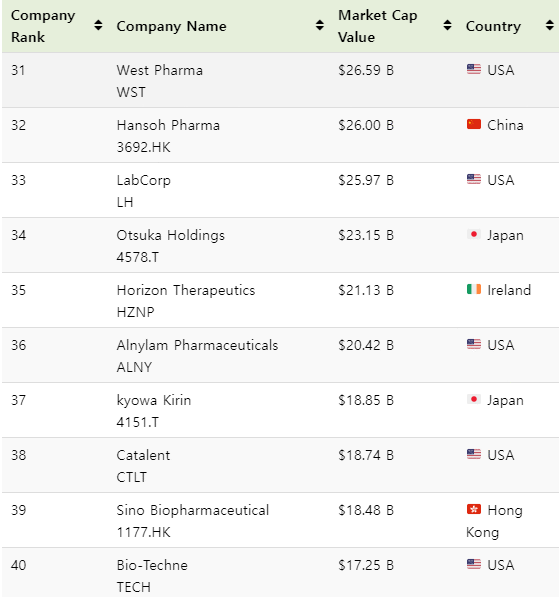Click the Company Name sort arrows
559x597 pixels.
[320, 26]
